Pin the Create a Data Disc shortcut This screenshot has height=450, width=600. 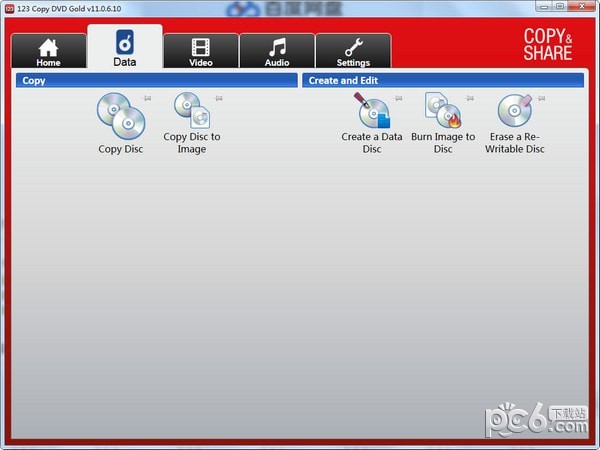[x=398, y=98]
